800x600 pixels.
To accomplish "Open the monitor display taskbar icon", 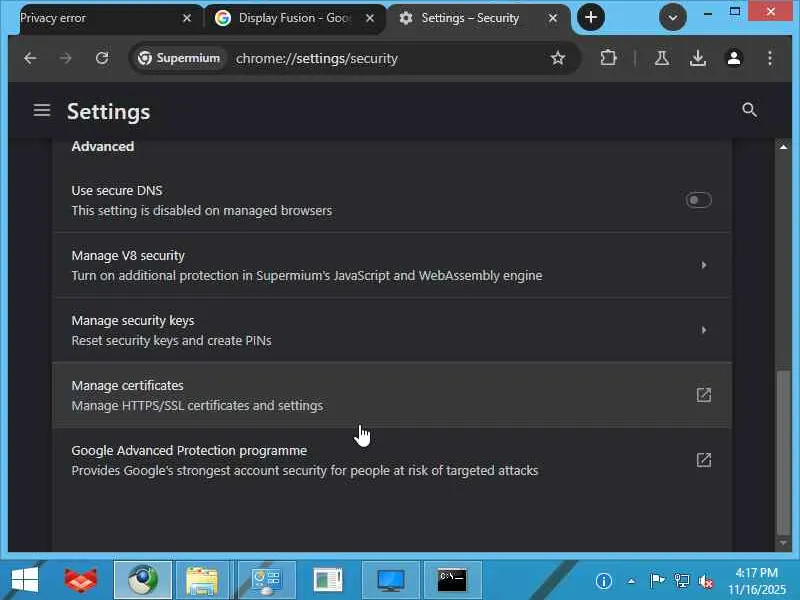I will tap(391, 580).
